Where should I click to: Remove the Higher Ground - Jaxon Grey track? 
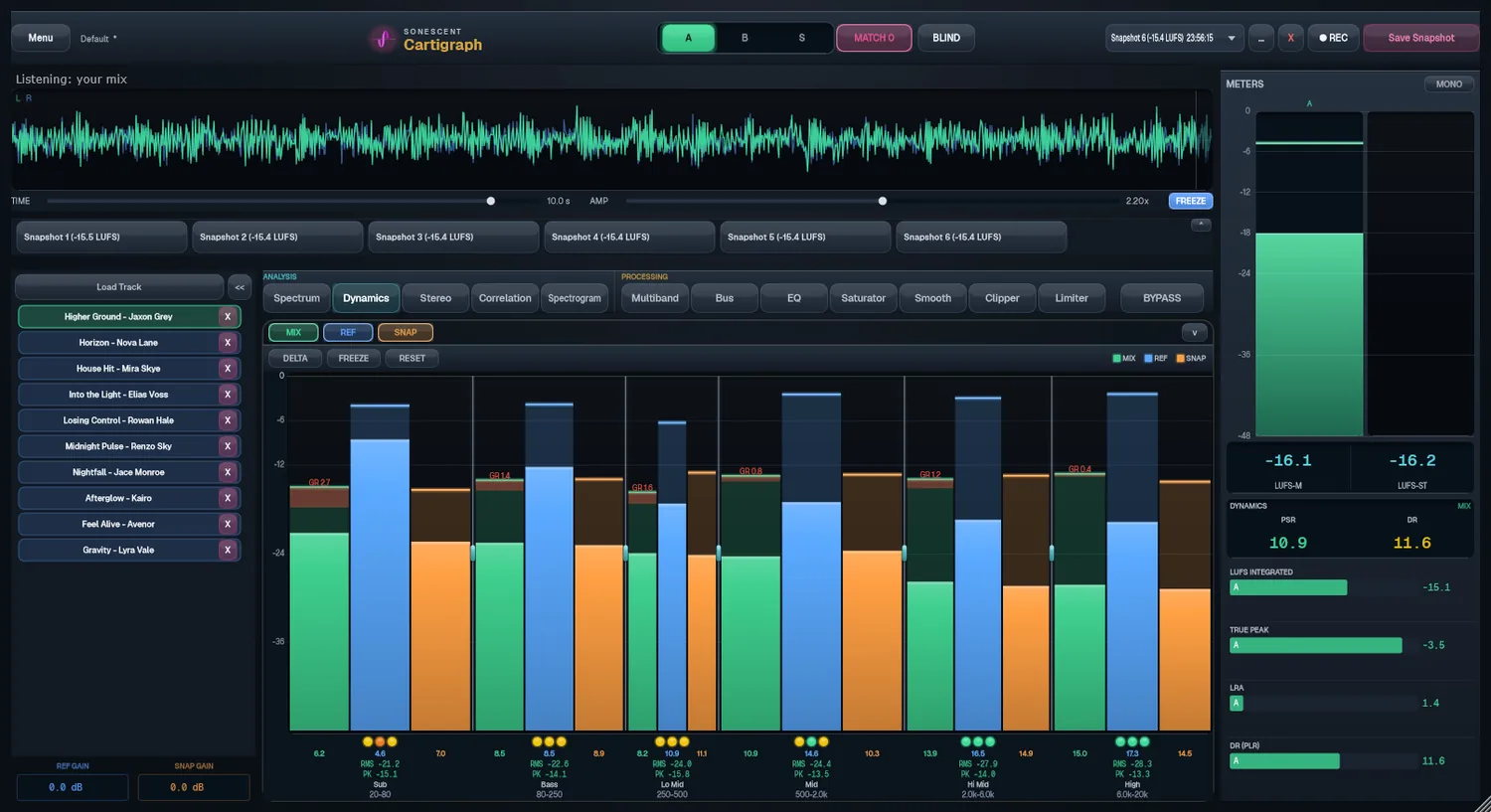click(228, 317)
